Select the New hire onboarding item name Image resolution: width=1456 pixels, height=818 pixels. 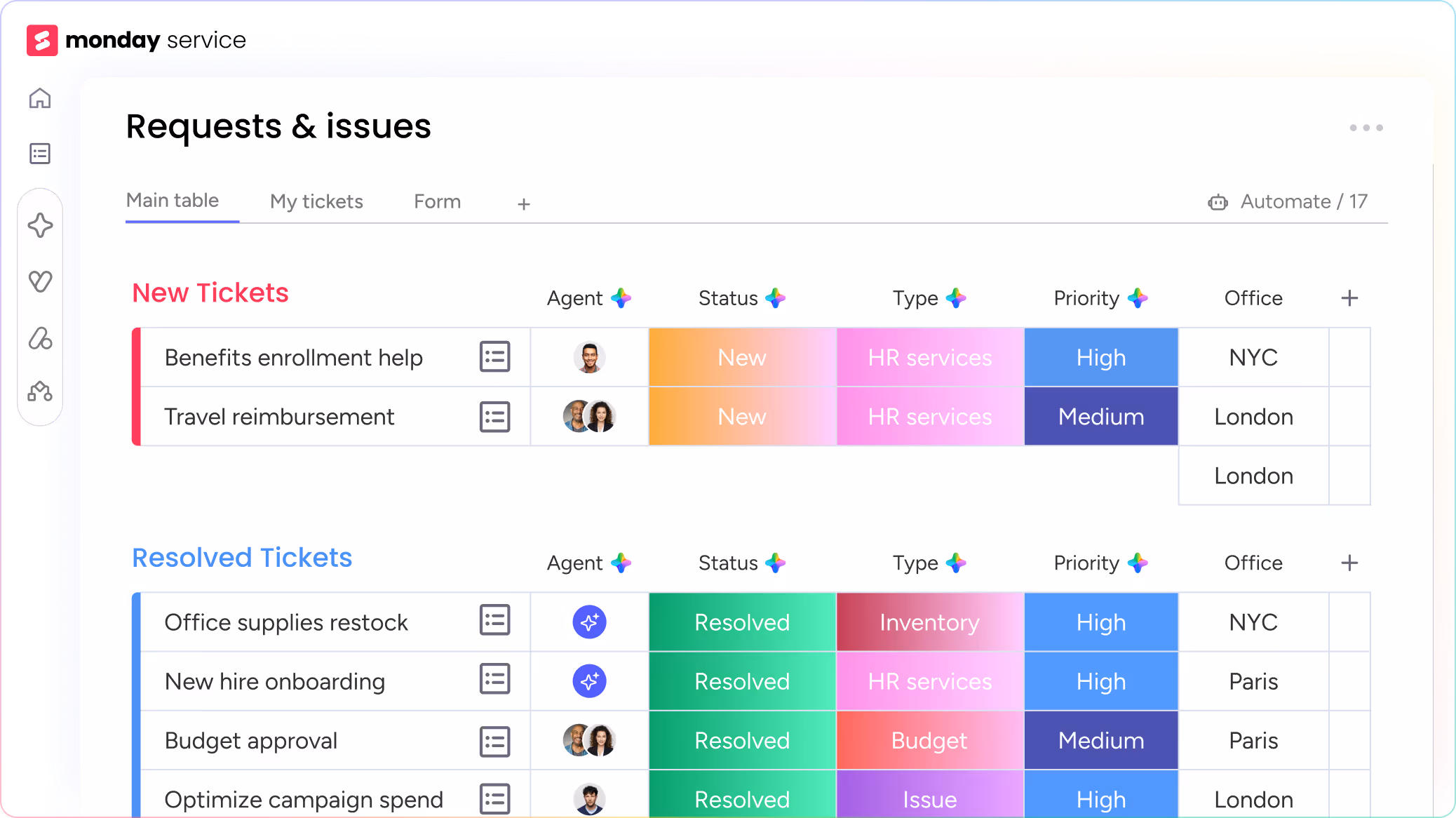(x=274, y=682)
